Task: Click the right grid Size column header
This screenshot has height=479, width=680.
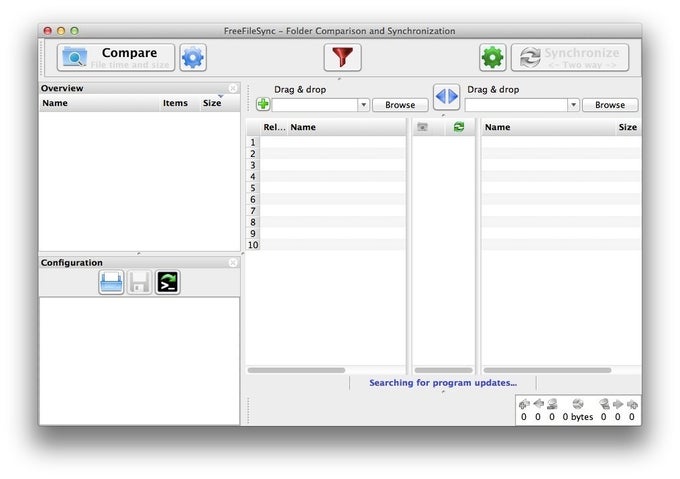Action: pos(628,127)
